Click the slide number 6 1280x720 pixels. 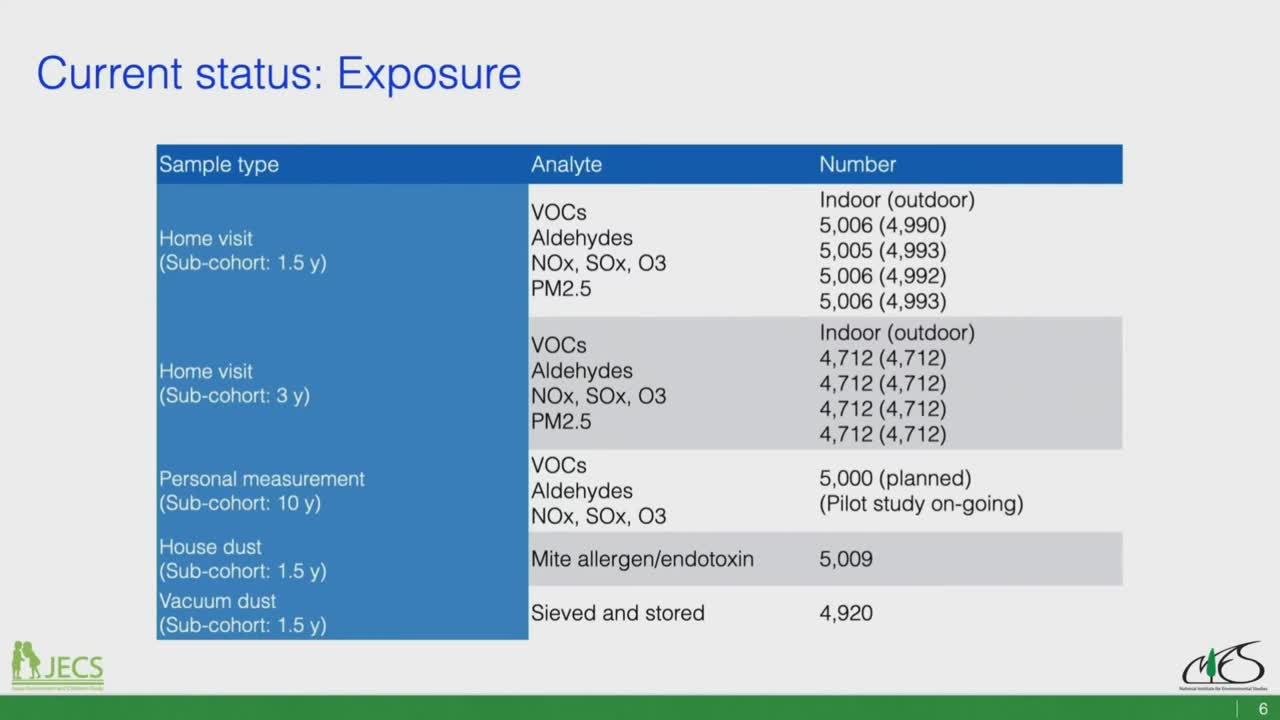pos(1262,708)
